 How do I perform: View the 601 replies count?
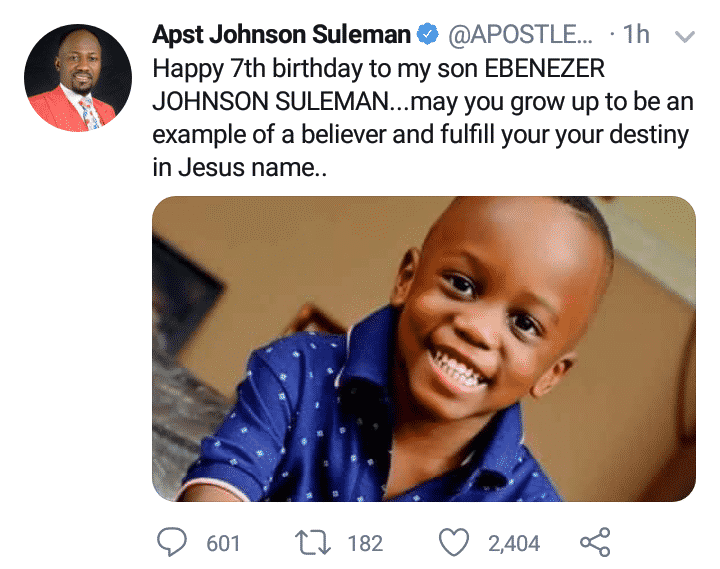tap(223, 543)
